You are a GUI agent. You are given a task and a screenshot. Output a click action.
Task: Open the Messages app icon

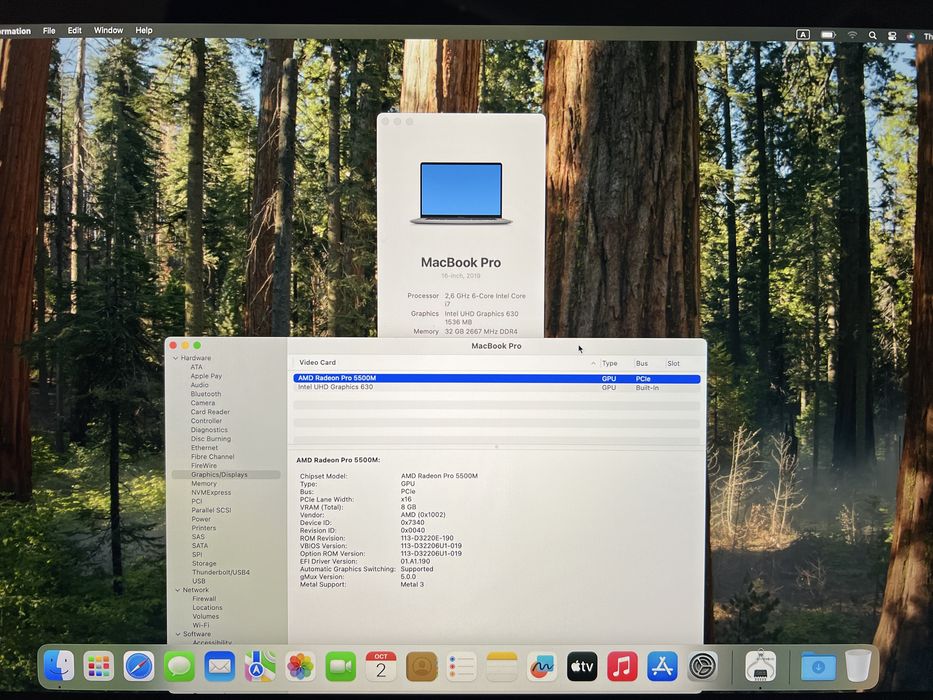[x=179, y=666]
